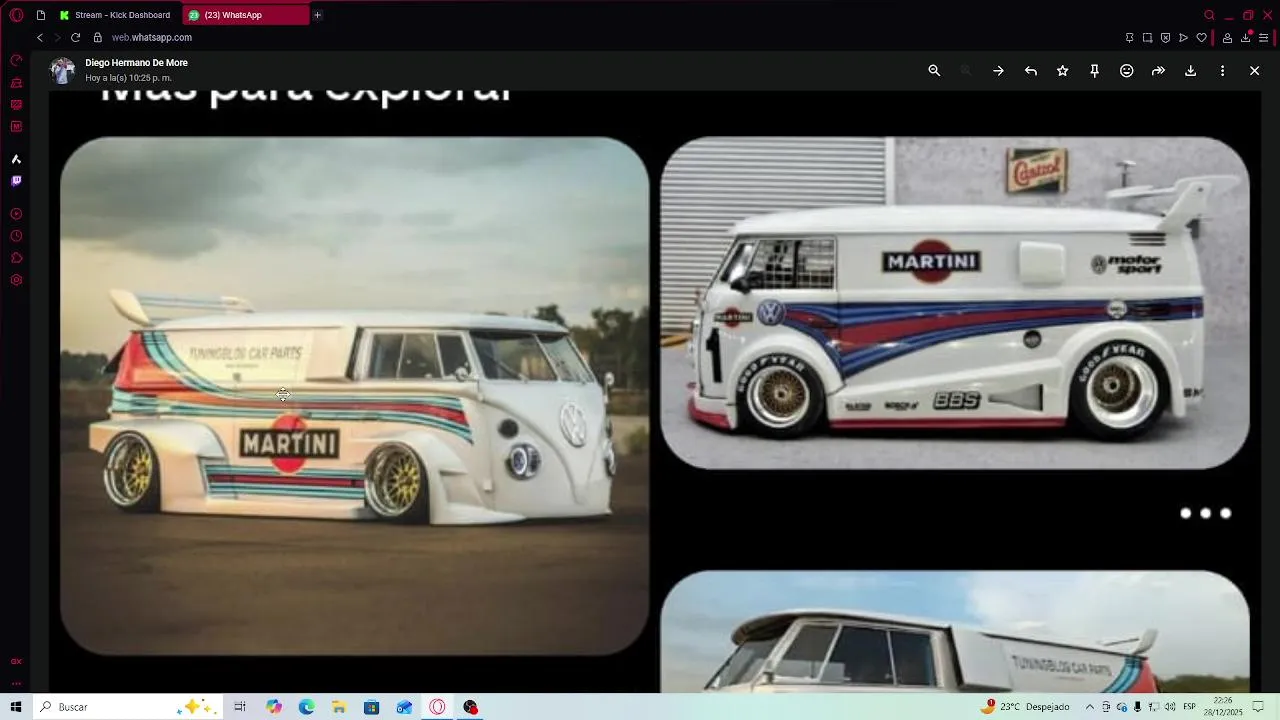
Task: Open Task View on the taskbar
Action: coord(240,707)
